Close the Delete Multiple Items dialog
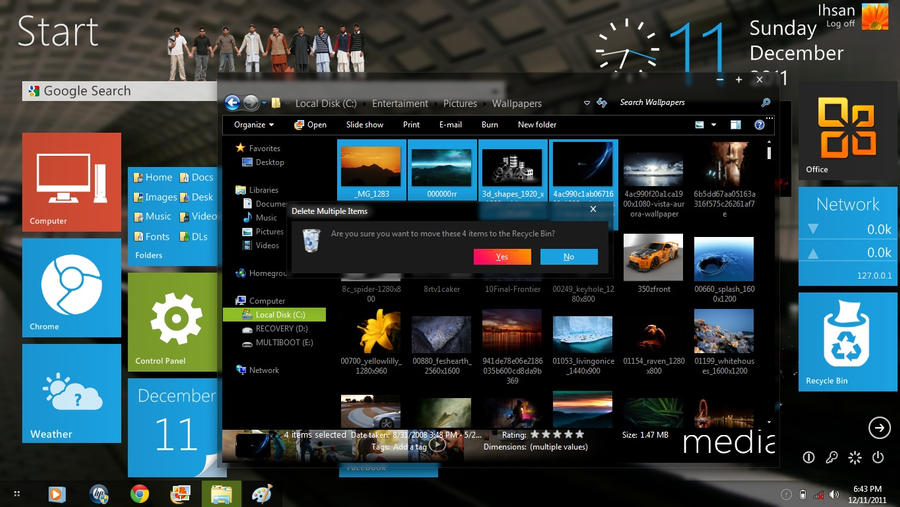The image size is (900, 507). (593, 210)
